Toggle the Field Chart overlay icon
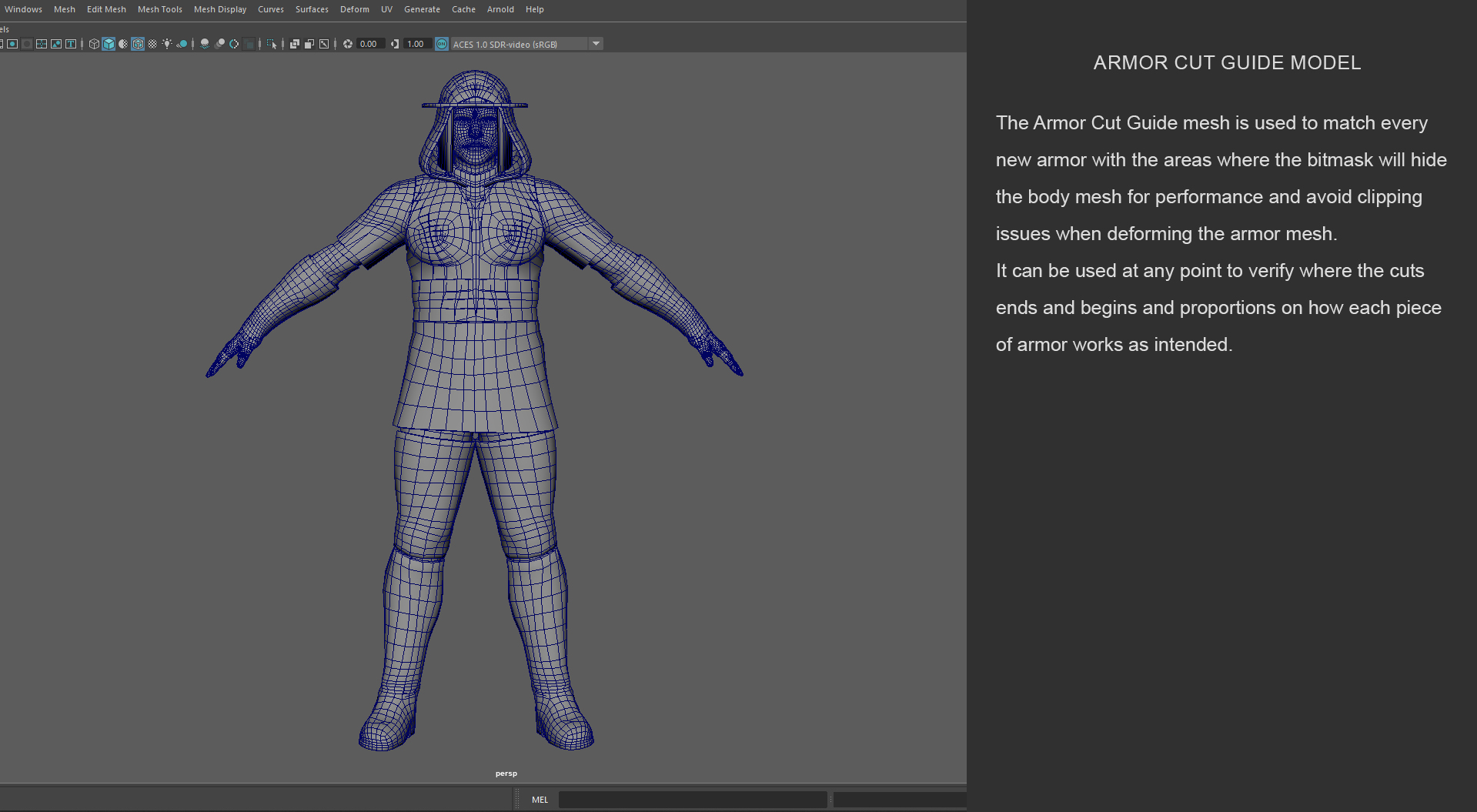 coord(42,44)
